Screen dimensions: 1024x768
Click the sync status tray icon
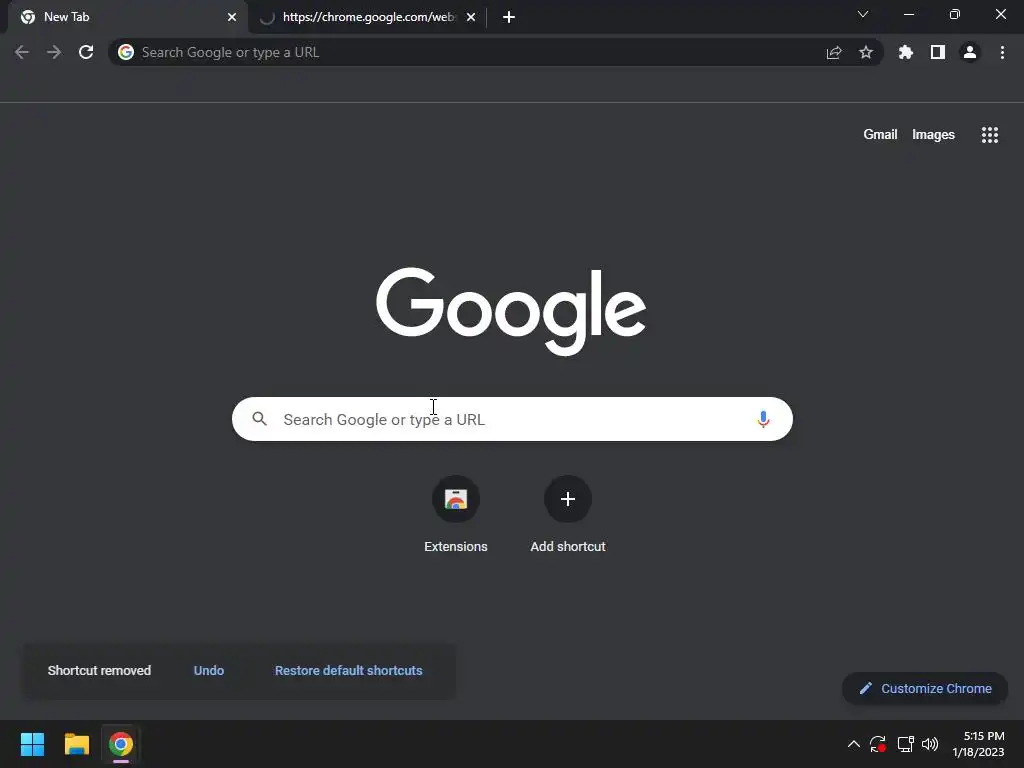[x=878, y=744]
